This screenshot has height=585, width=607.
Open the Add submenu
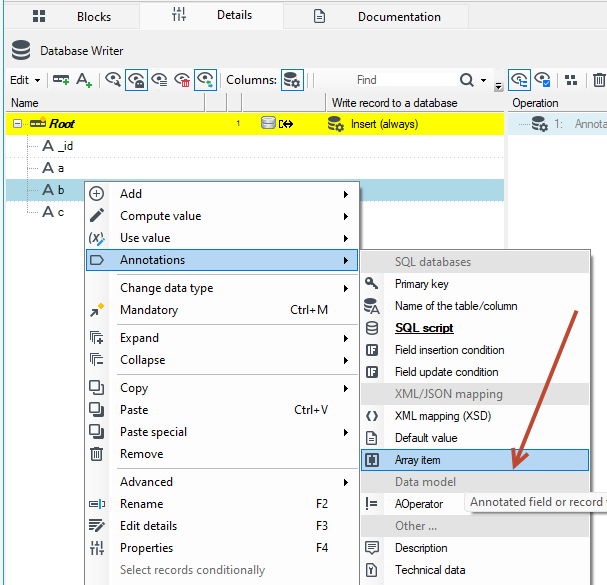tap(222, 194)
